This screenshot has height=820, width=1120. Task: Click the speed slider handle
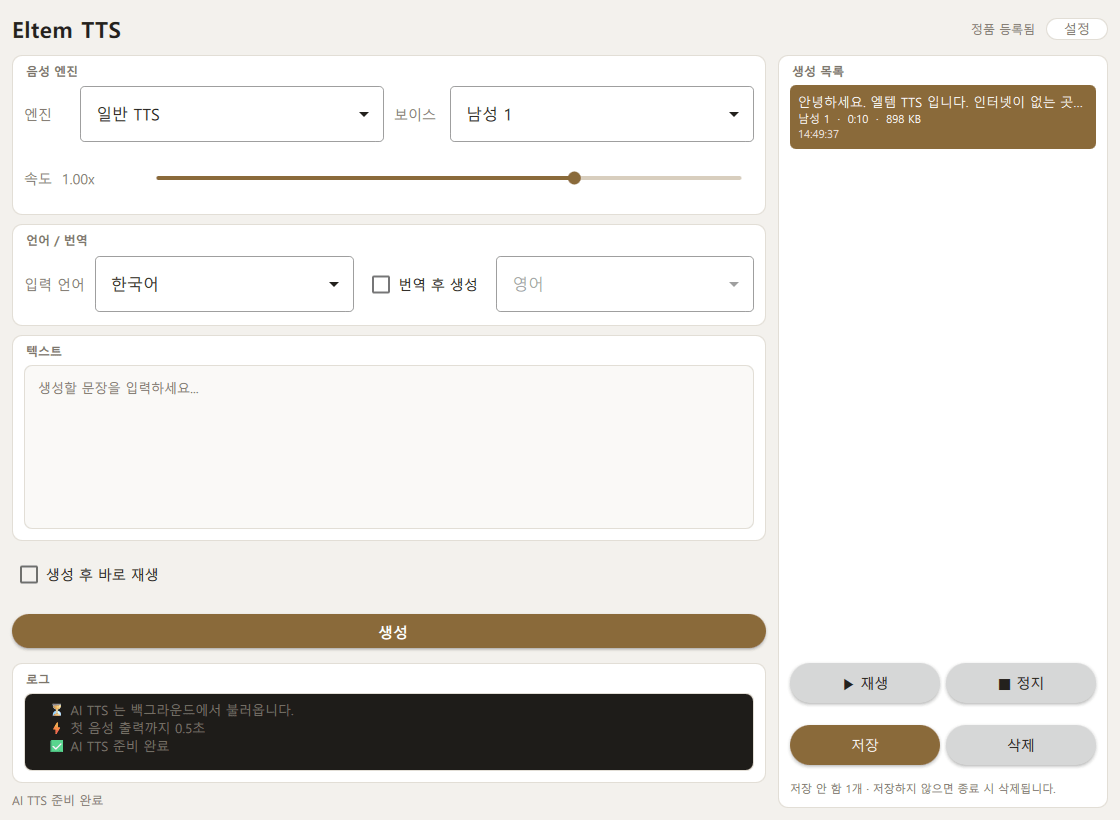(574, 178)
